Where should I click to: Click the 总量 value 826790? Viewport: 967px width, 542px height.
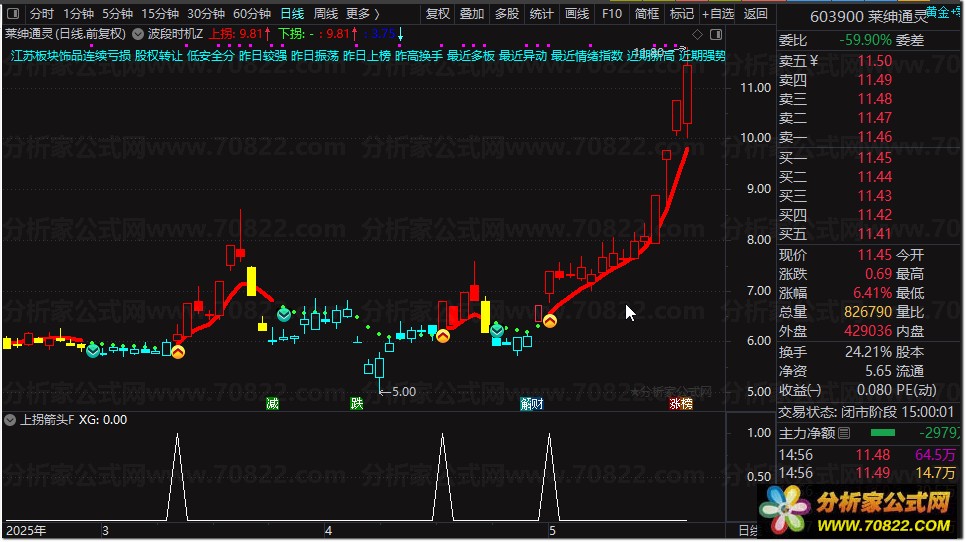[x=868, y=312]
